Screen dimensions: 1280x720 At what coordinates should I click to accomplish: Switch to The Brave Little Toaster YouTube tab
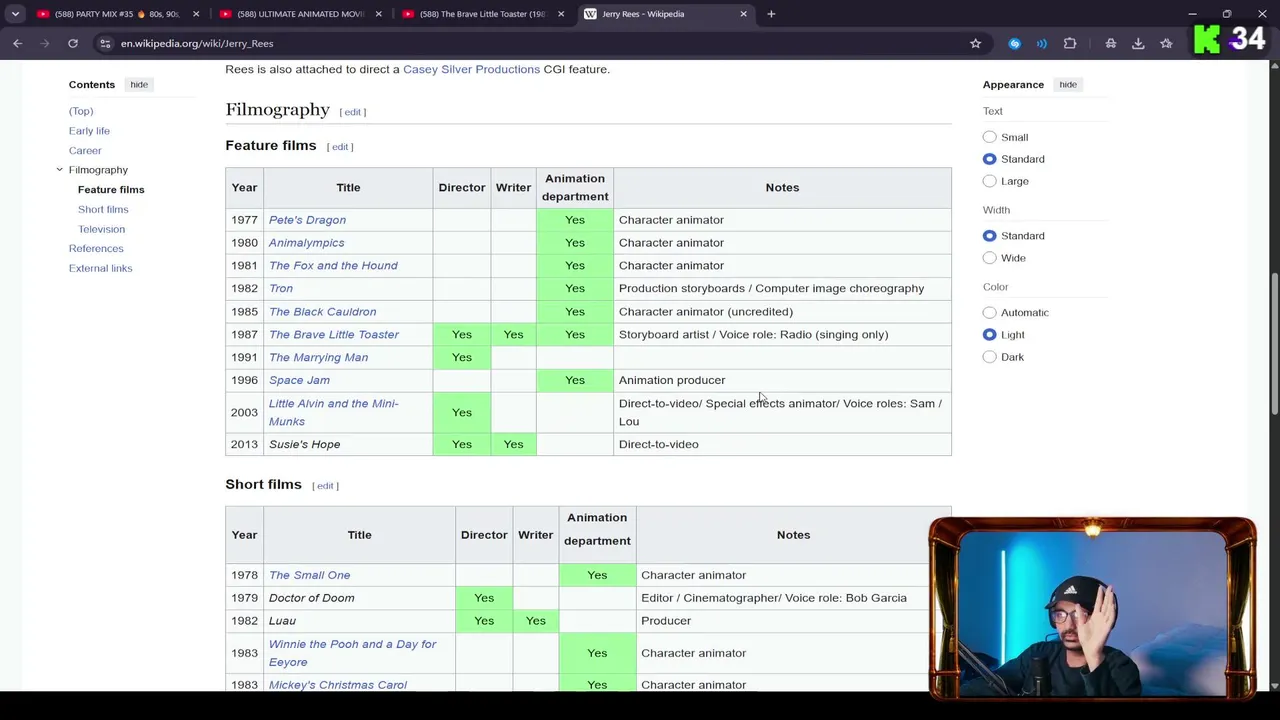[481, 14]
